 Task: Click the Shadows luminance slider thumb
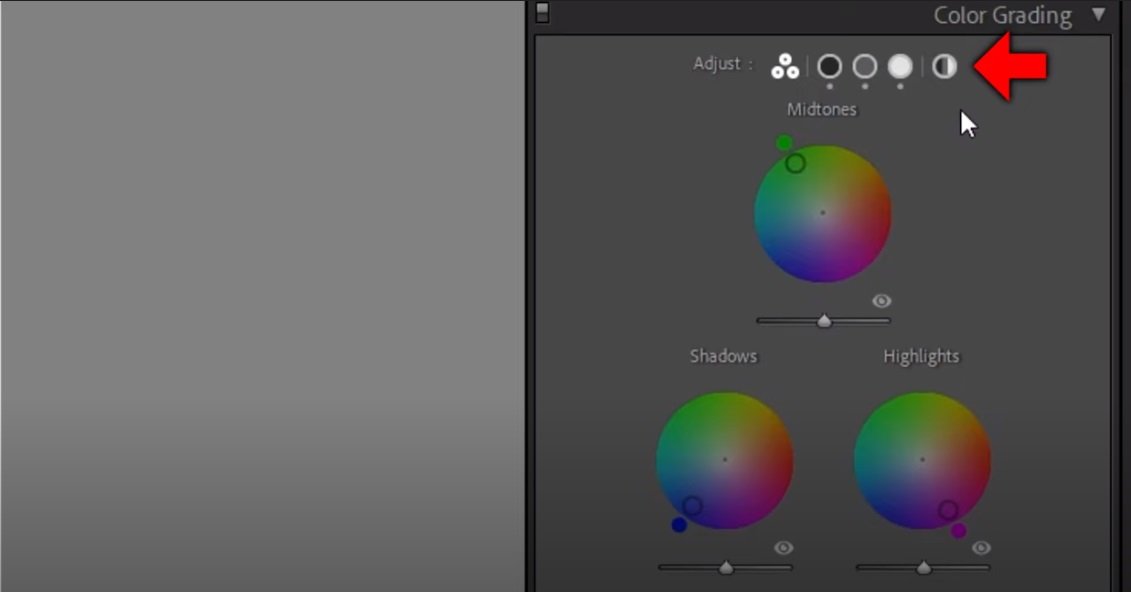click(726, 568)
